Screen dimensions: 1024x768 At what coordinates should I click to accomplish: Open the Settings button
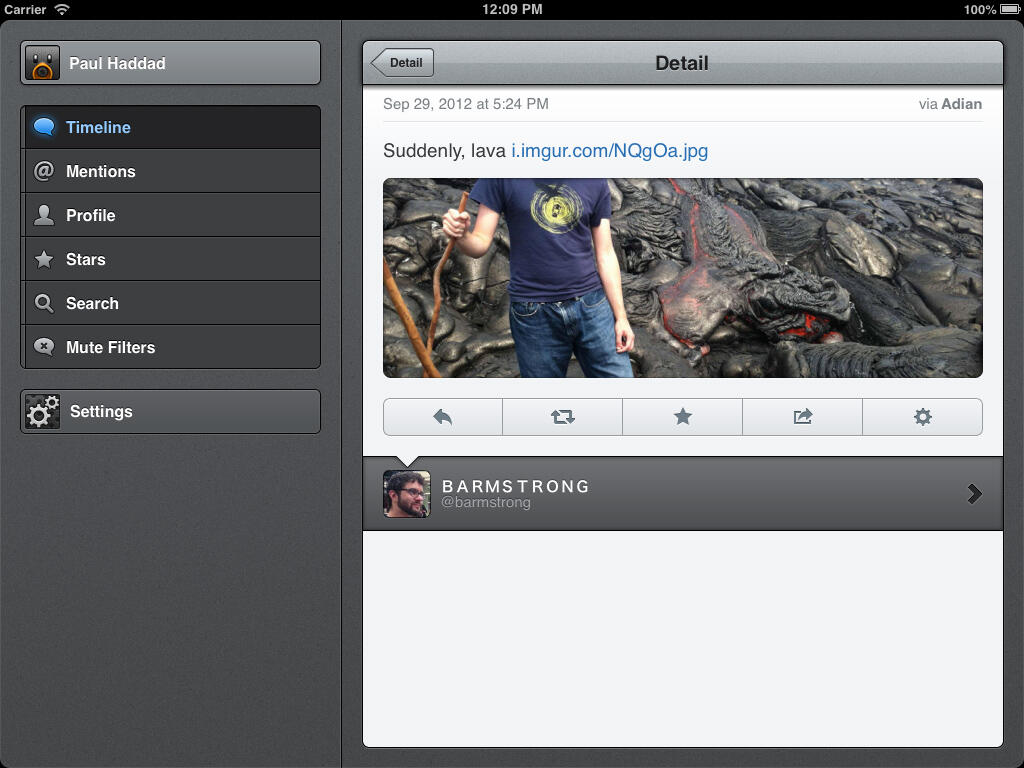point(170,411)
